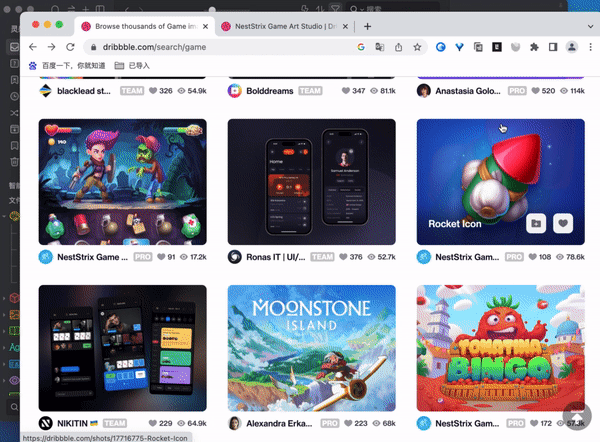The image size is (600, 442).
Task: Like the Bolddreams shot with 347 likes
Action: (346, 91)
